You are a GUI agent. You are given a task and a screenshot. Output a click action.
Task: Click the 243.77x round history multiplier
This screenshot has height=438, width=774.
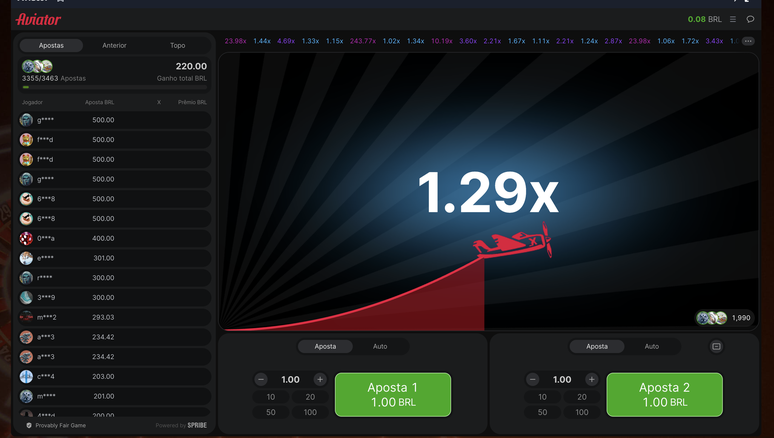point(363,41)
